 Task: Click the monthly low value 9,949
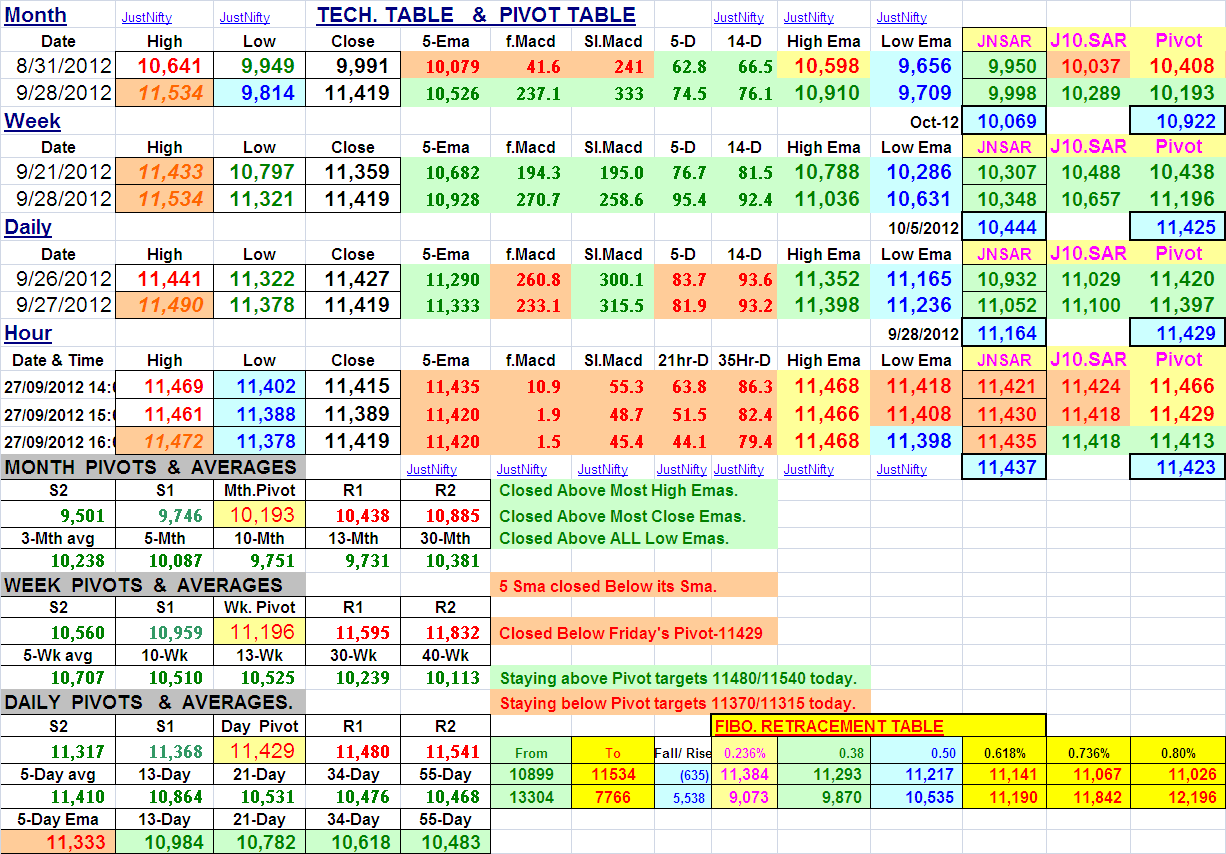click(259, 67)
